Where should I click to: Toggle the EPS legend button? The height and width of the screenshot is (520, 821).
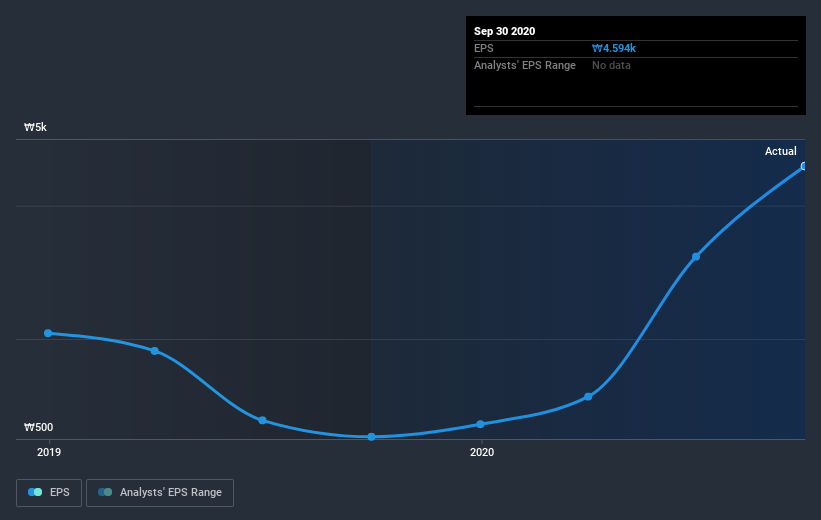click(x=49, y=493)
